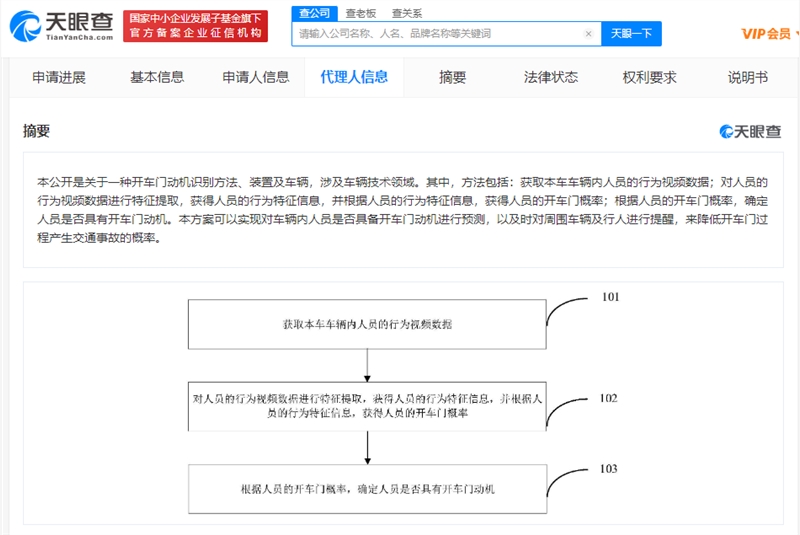The width and height of the screenshot is (800, 535).
Task: Go to the 摘要 section tab
Action: [x=453, y=78]
